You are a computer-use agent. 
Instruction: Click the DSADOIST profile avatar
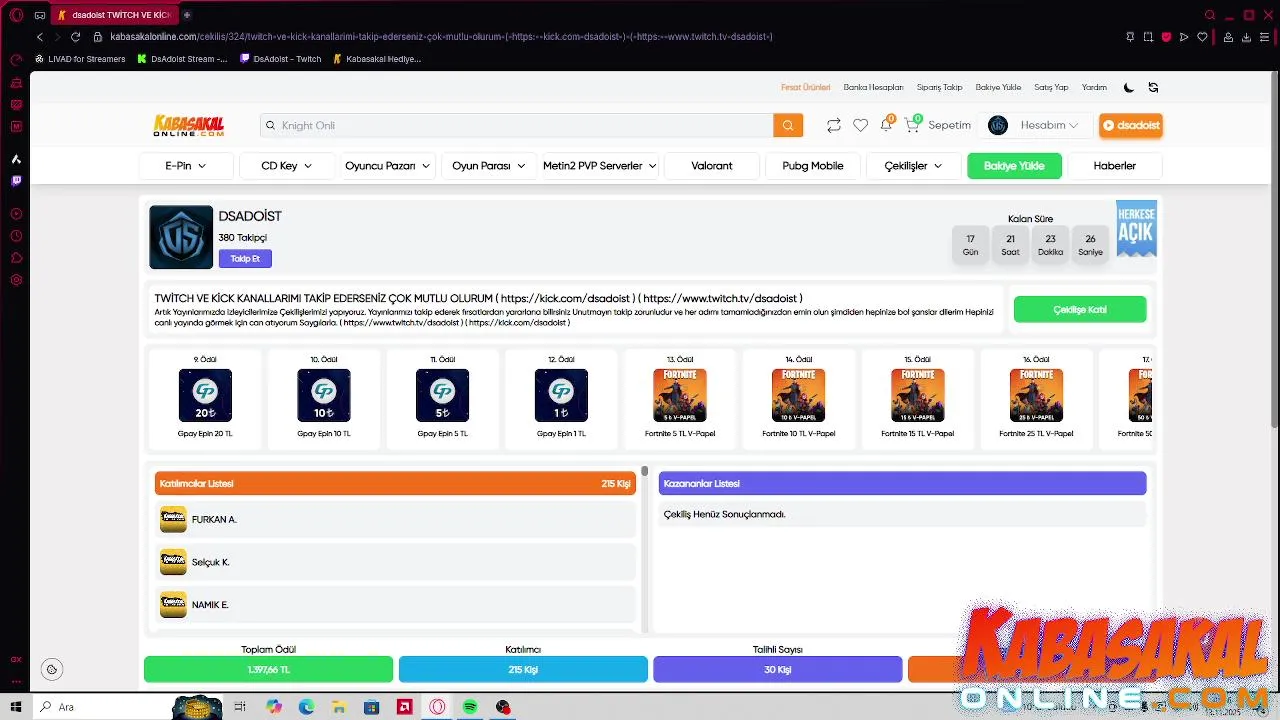(x=181, y=237)
